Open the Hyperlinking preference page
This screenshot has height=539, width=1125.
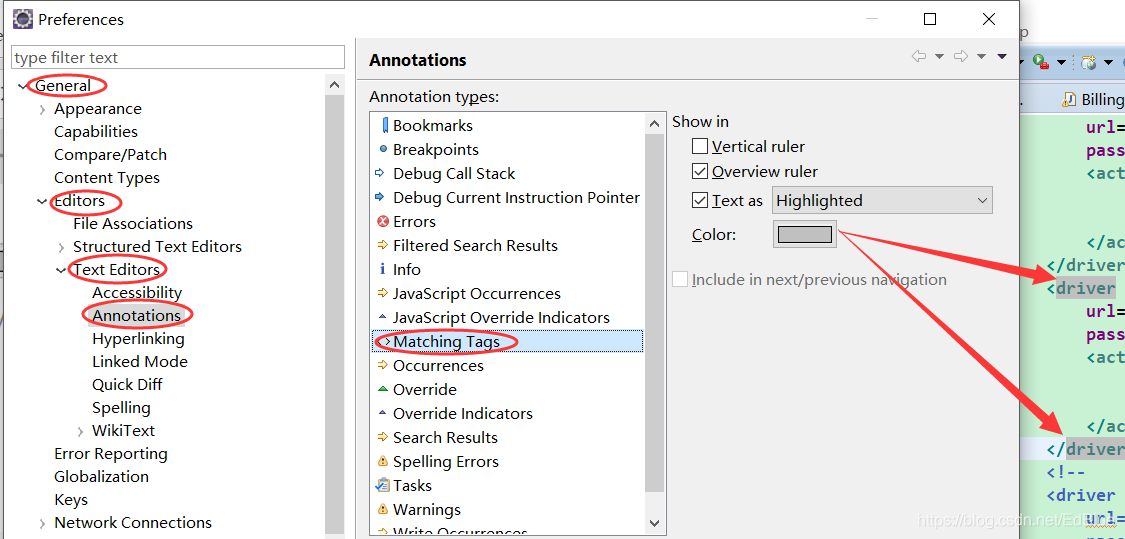coord(138,338)
